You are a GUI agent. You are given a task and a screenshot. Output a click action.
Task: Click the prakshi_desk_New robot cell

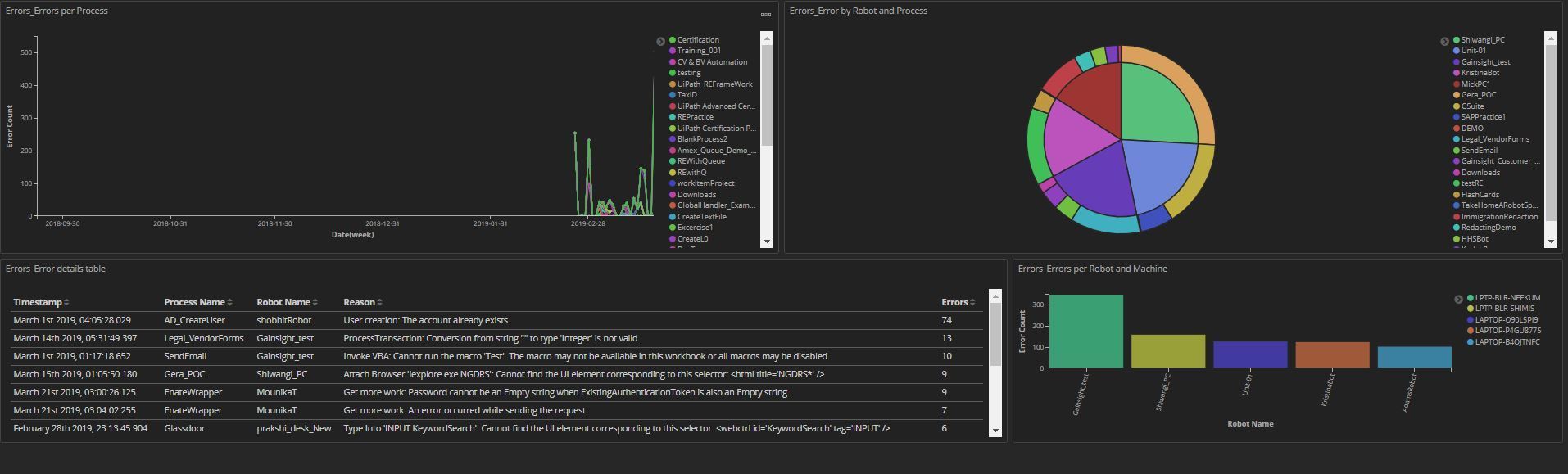click(x=294, y=428)
